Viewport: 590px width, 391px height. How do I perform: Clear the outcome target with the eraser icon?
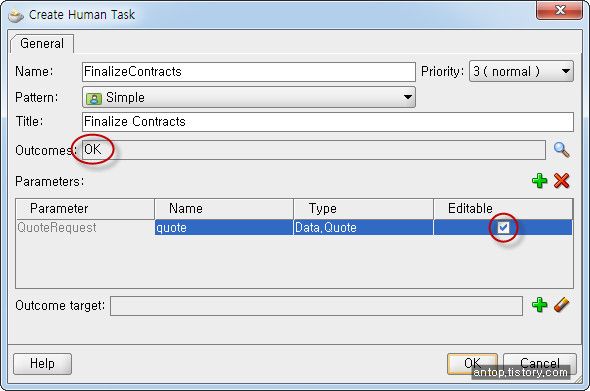click(561, 305)
